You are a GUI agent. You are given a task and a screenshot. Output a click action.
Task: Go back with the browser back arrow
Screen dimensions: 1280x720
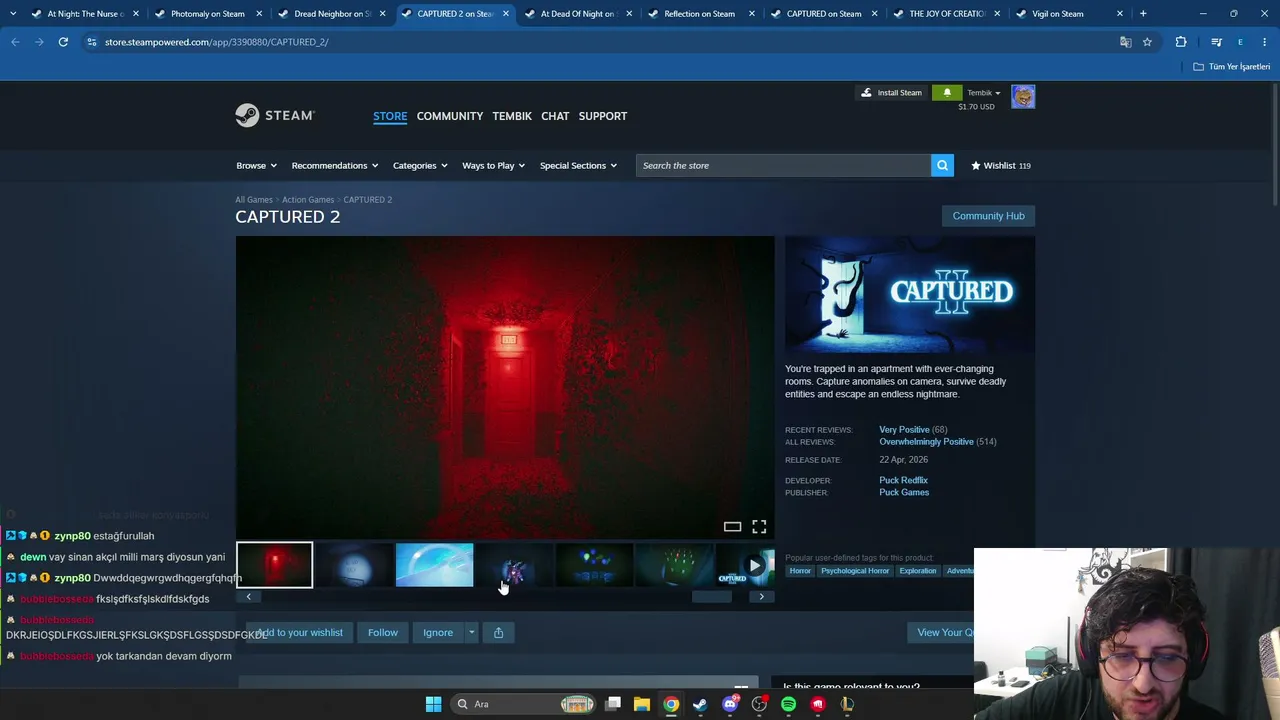(15, 42)
